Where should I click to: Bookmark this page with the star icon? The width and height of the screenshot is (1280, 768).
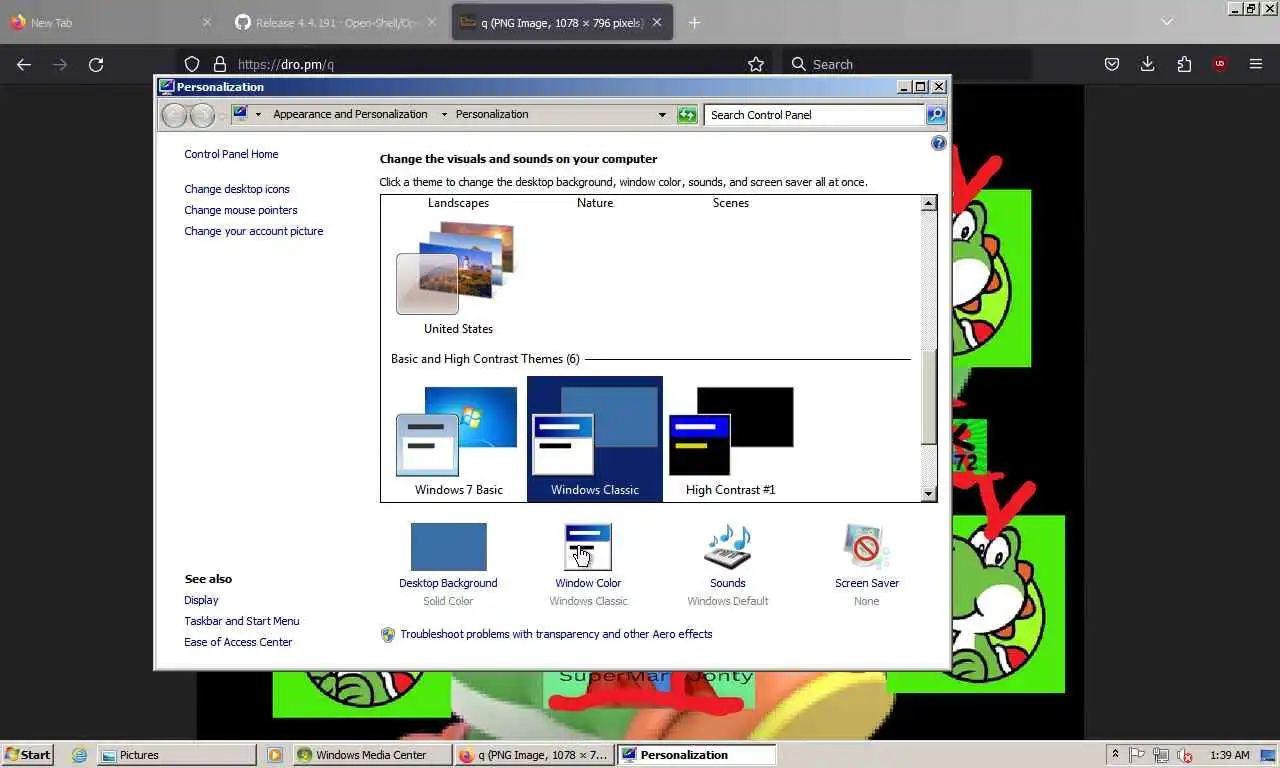(756, 64)
